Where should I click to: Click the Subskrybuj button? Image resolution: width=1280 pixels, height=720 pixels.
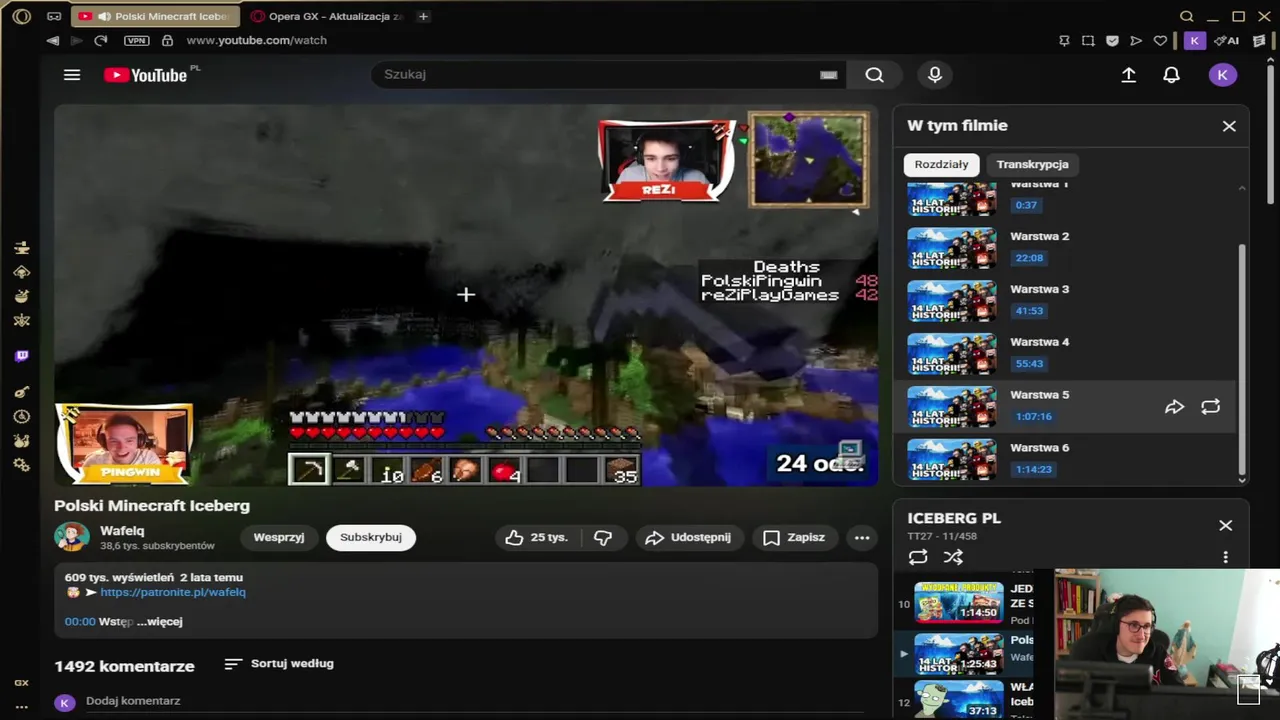[371, 537]
